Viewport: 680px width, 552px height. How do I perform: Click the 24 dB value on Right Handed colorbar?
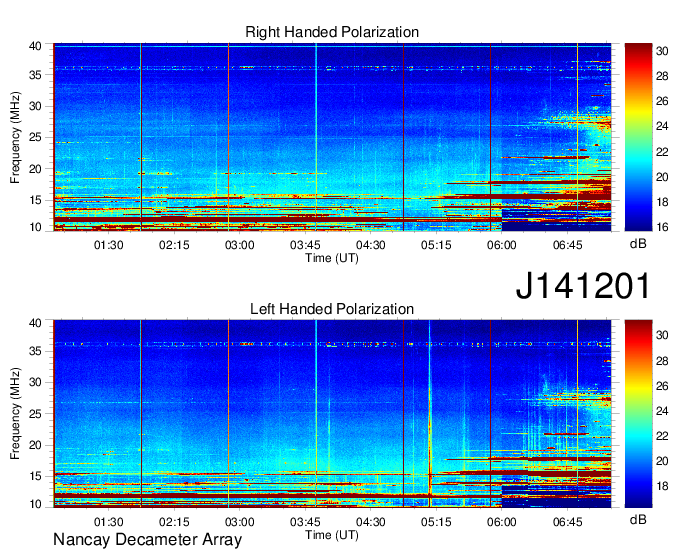(662, 126)
